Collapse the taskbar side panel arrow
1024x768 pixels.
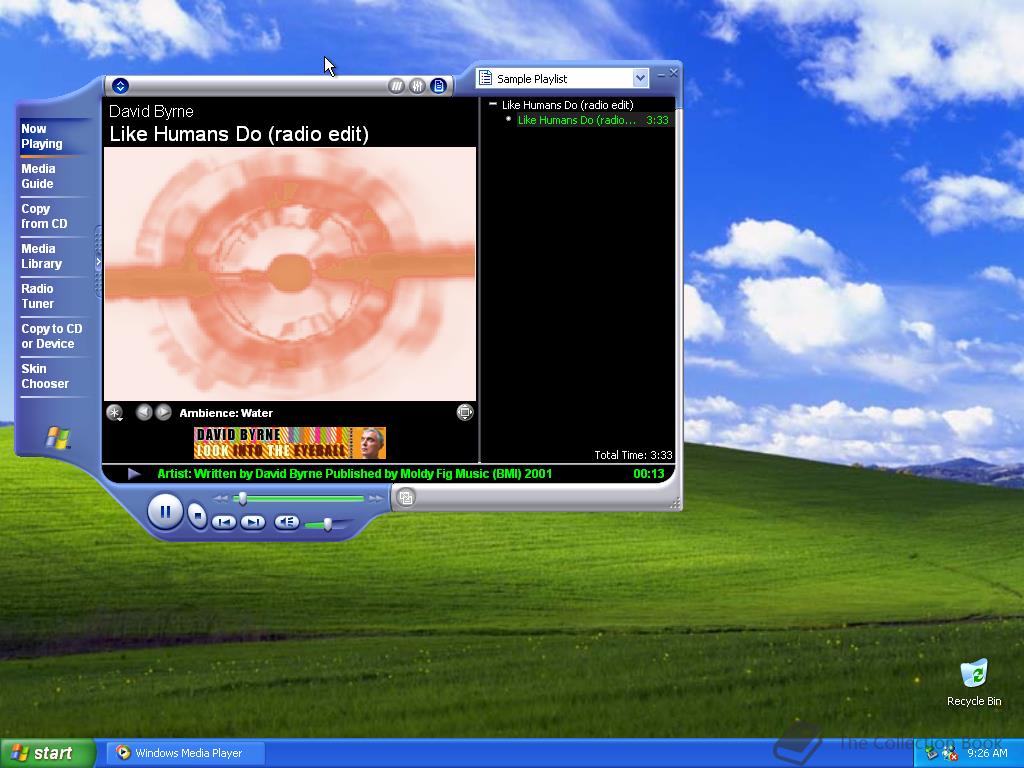98,262
